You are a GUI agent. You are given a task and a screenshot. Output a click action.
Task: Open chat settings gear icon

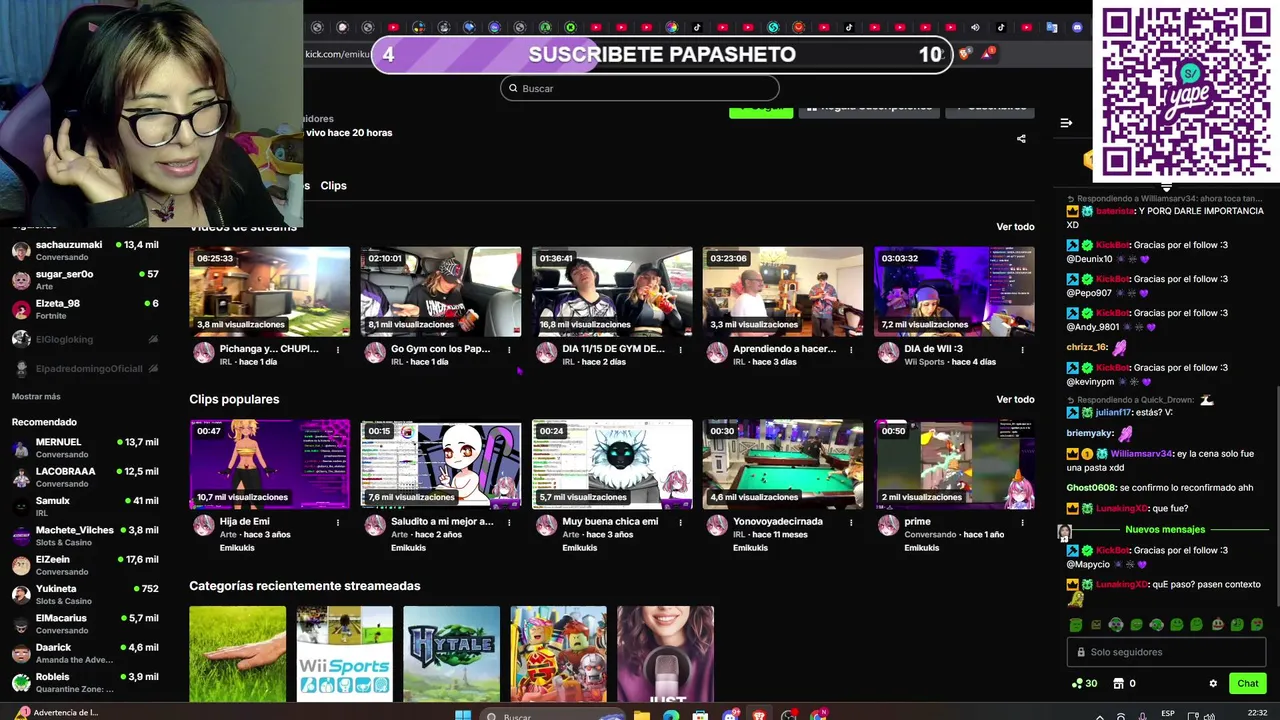tap(1213, 684)
